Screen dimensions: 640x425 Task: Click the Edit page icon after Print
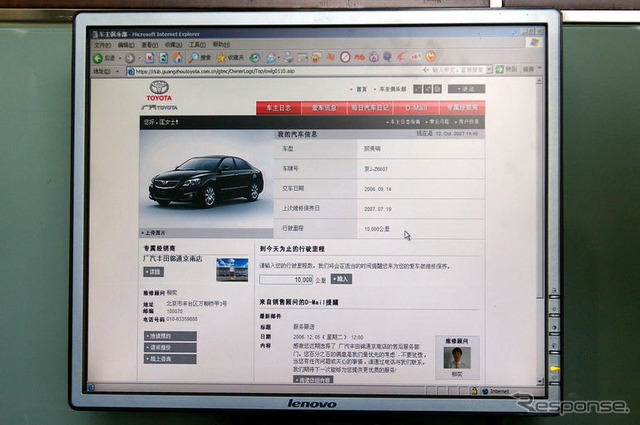[x=302, y=58]
